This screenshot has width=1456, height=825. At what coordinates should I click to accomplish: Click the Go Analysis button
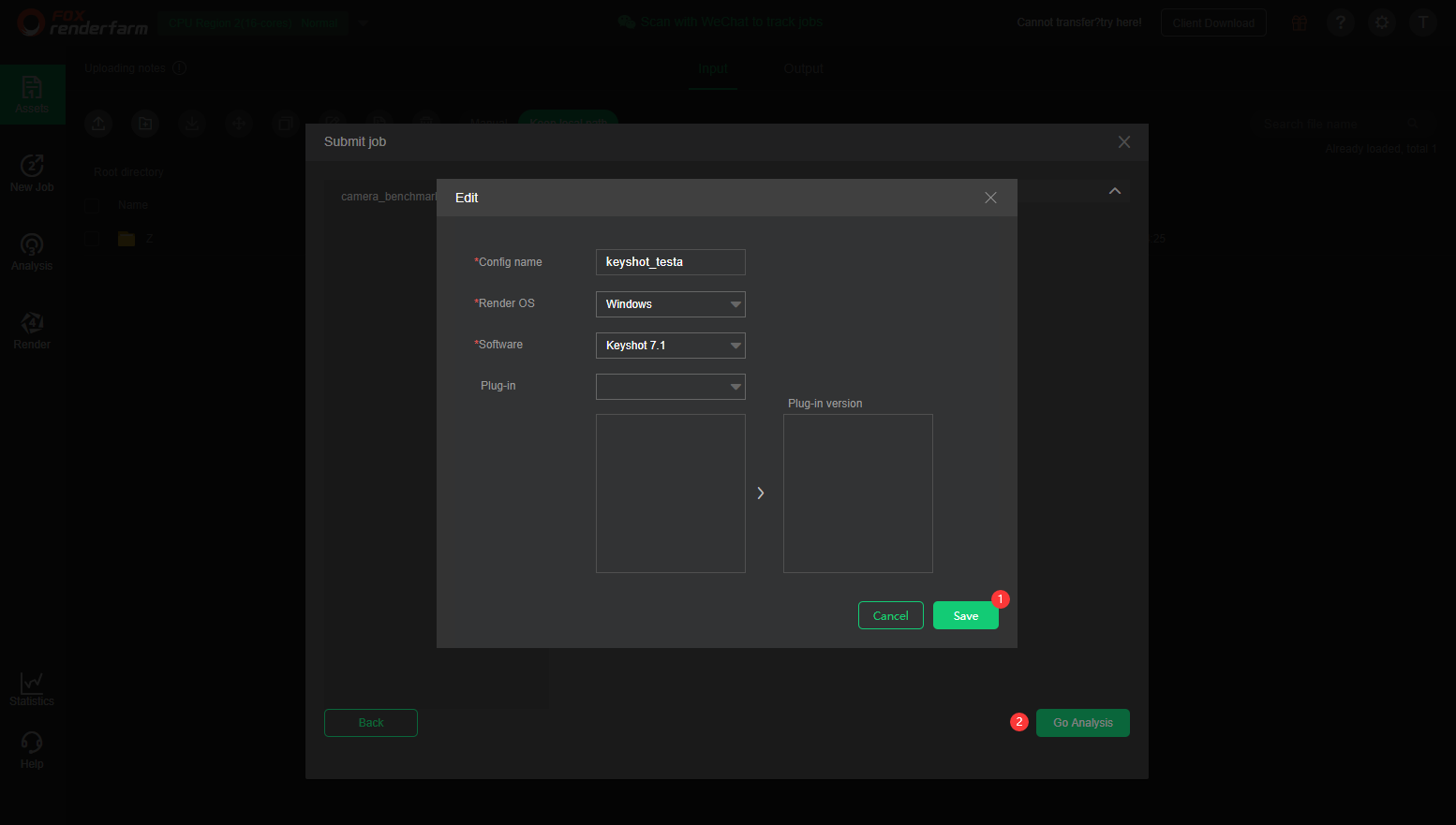click(x=1083, y=723)
